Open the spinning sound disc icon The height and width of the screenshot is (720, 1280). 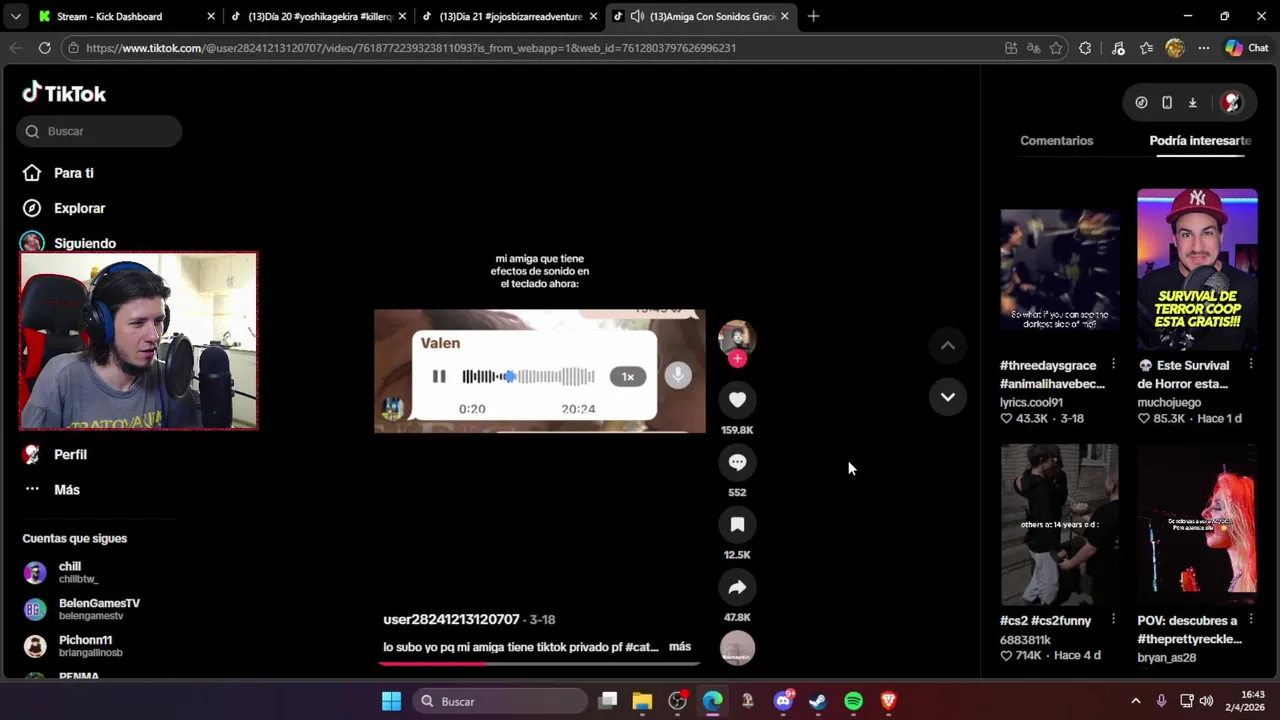pyautogui.click(x=737, y=648)
